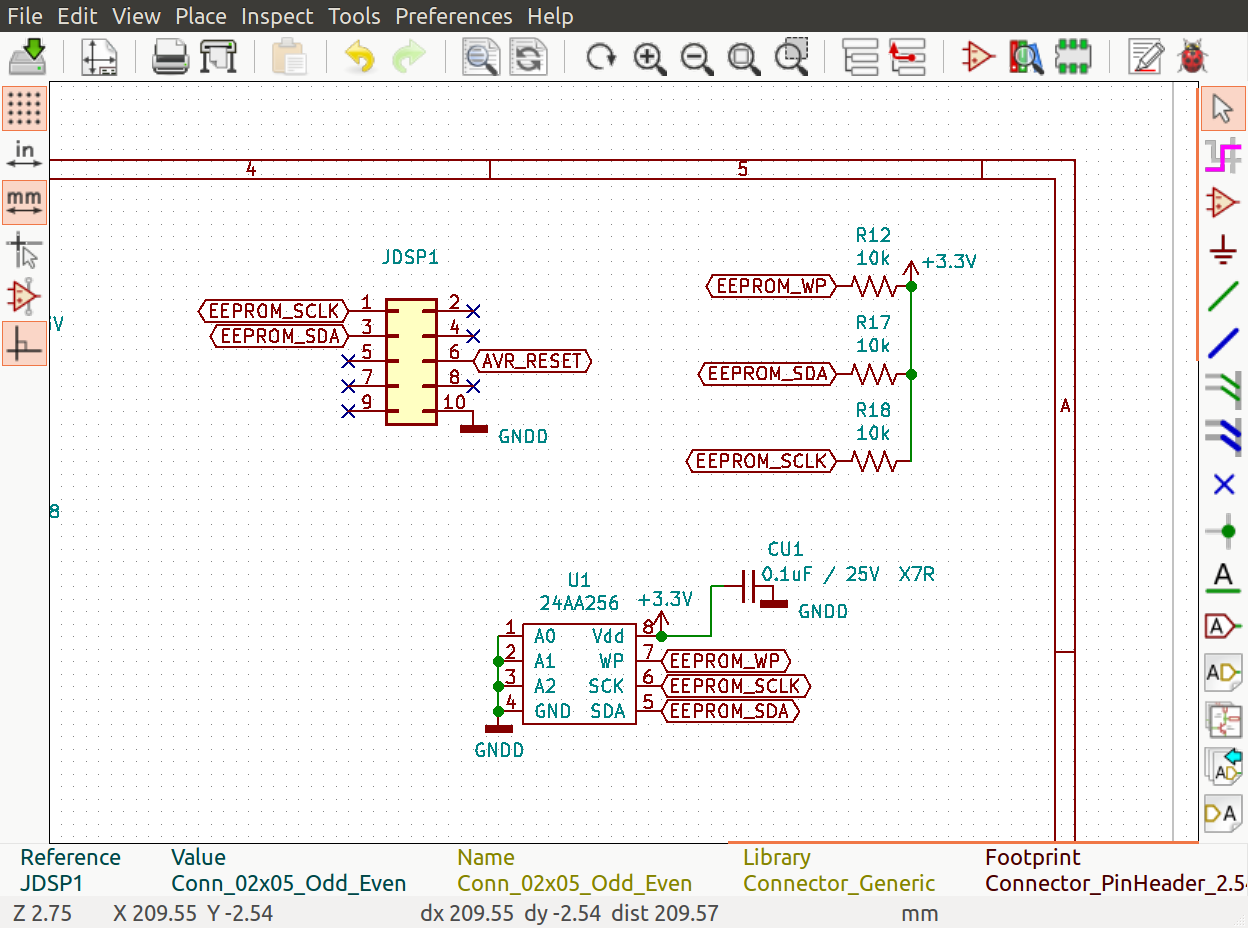1248x928 pixels.
Task: Open the hierarchy navigator
Action: [860, 57]
